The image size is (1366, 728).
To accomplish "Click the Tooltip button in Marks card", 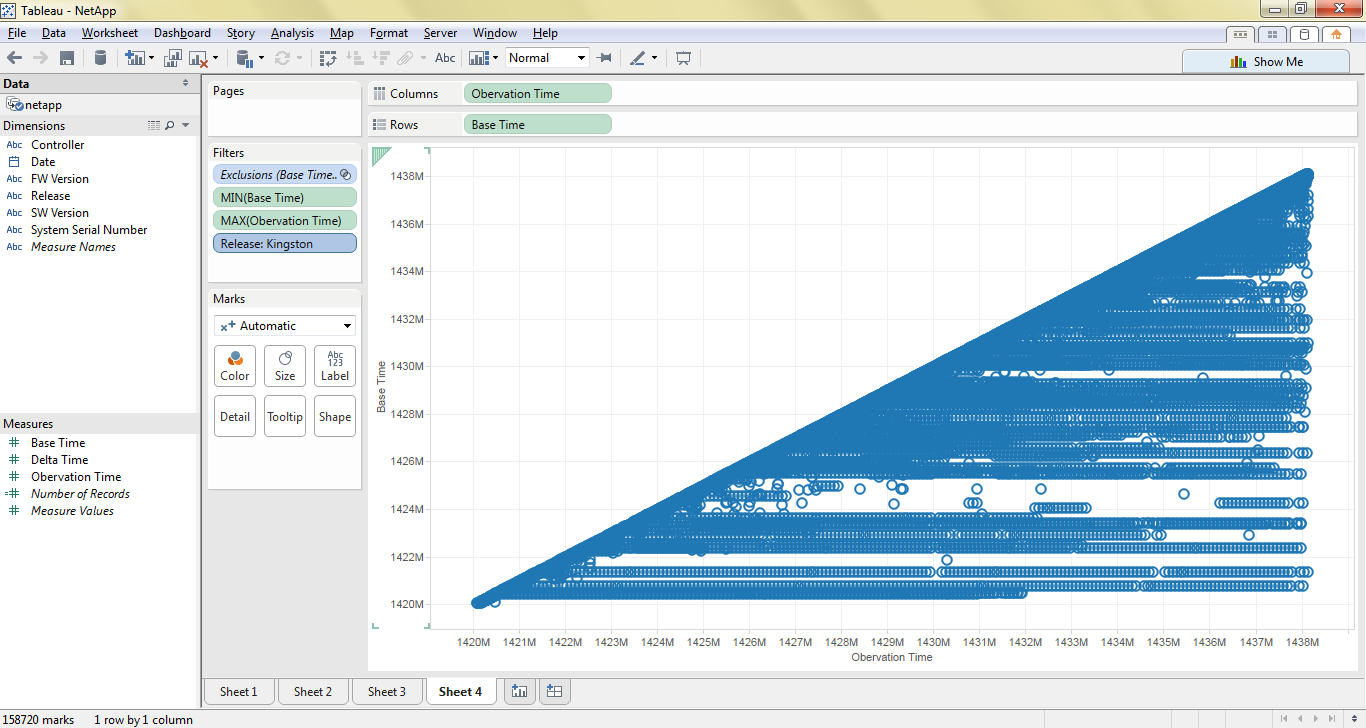I will point(285,416).
